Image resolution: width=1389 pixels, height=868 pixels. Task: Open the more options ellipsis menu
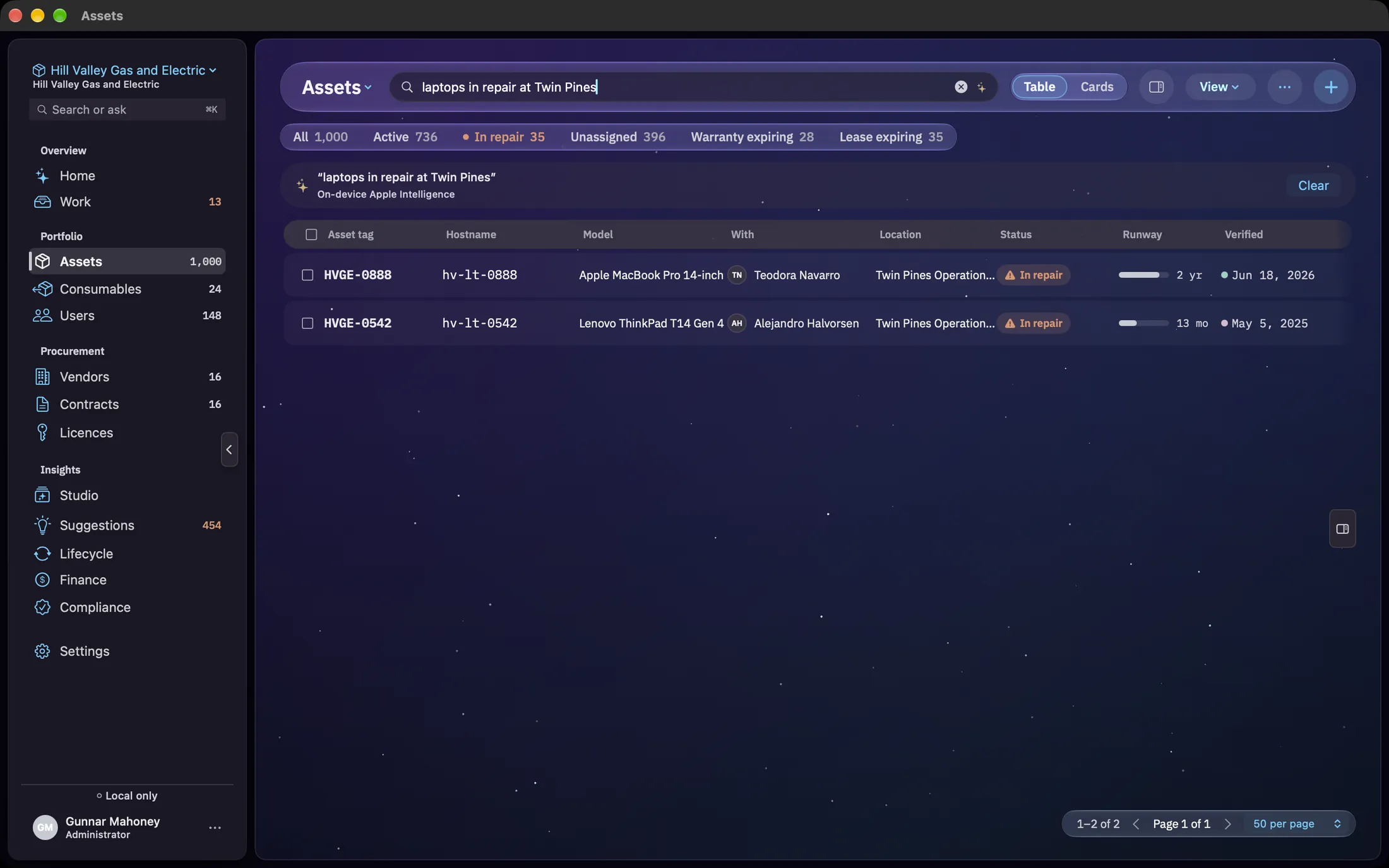point(1284,86)
